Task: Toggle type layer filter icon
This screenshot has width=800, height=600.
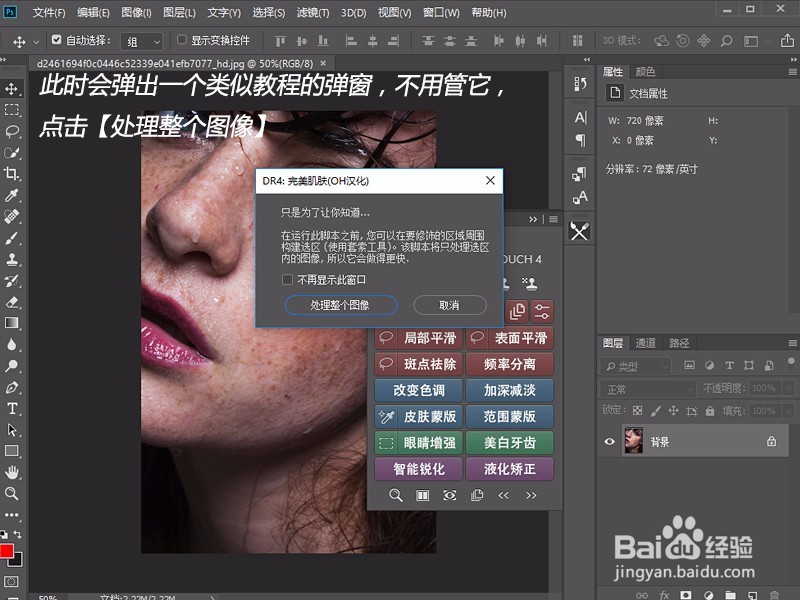Action: [729, 365]
